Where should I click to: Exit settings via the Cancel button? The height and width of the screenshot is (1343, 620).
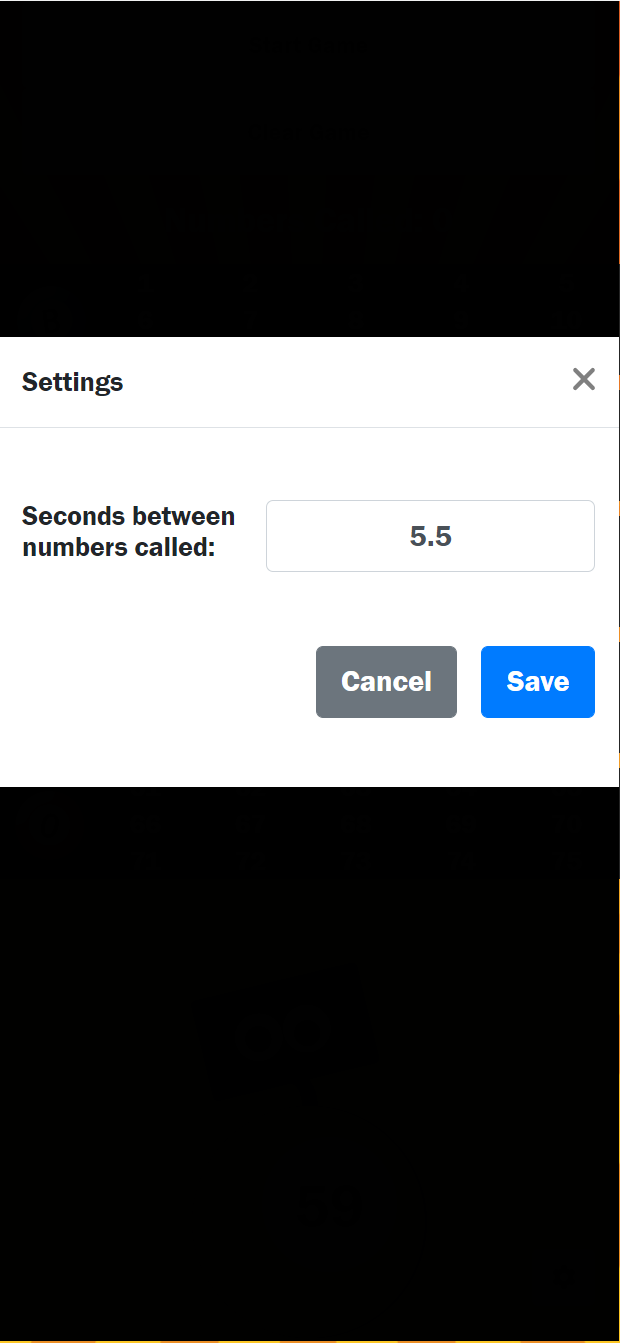click(386, 682)
